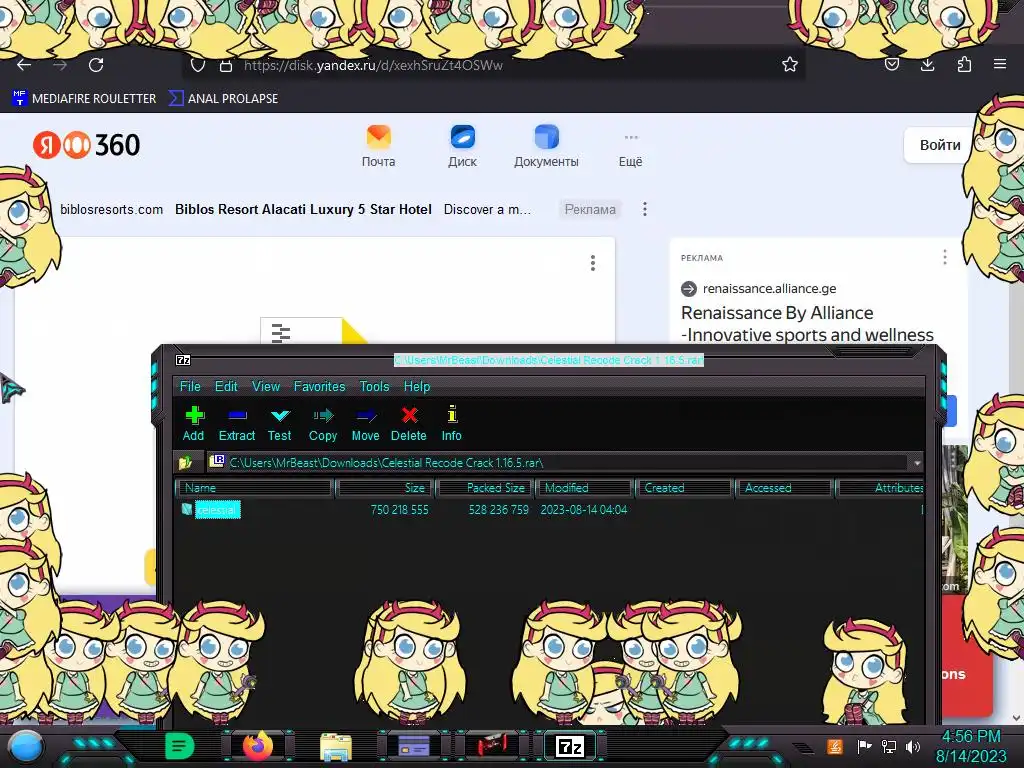
Task: Open the View menu in 7-Zip
Action: (x=266, y=386)
